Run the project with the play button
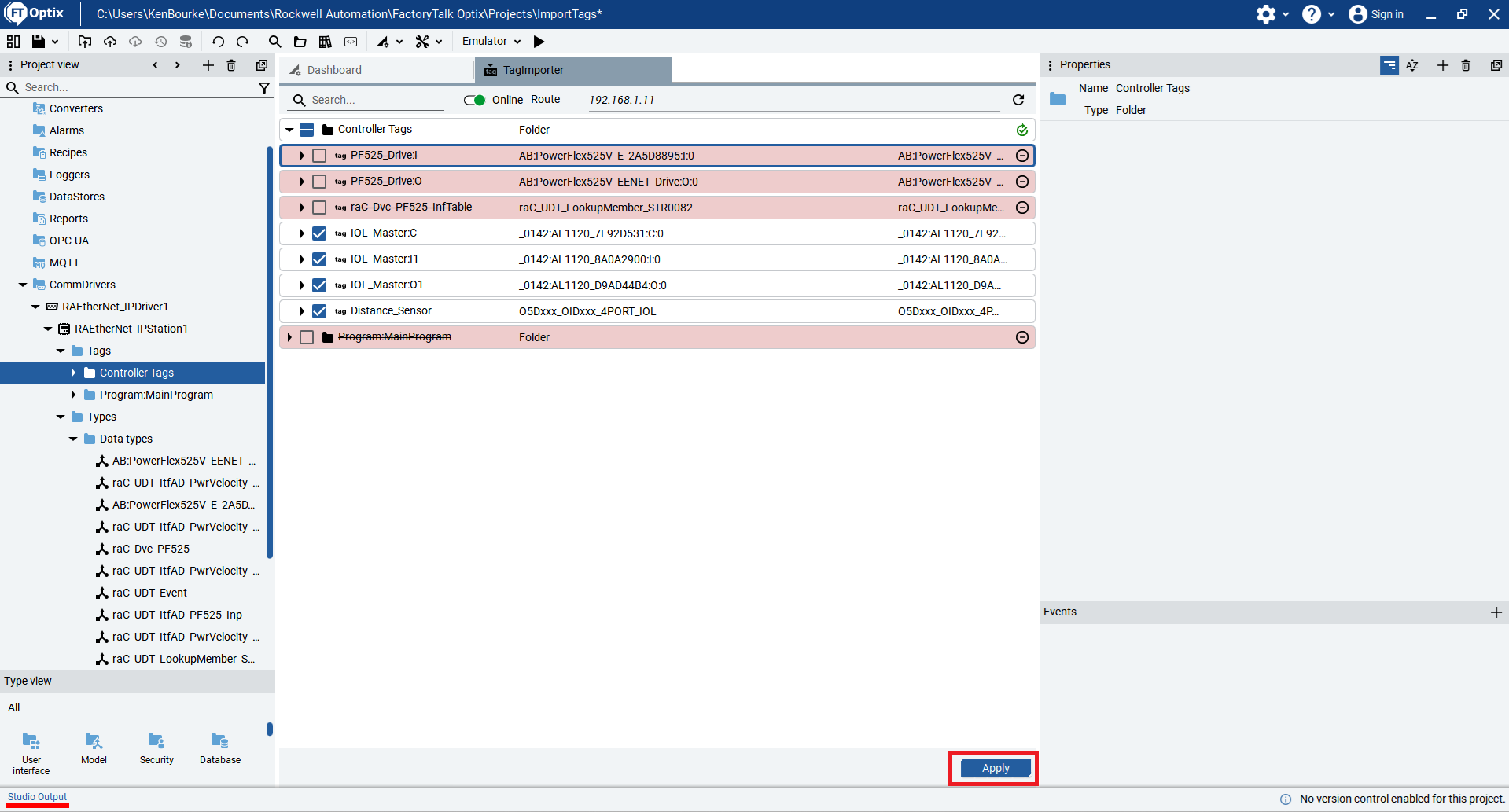Image resolution: width=1509 pixels, height=812 pixels. tap(539, 42)
